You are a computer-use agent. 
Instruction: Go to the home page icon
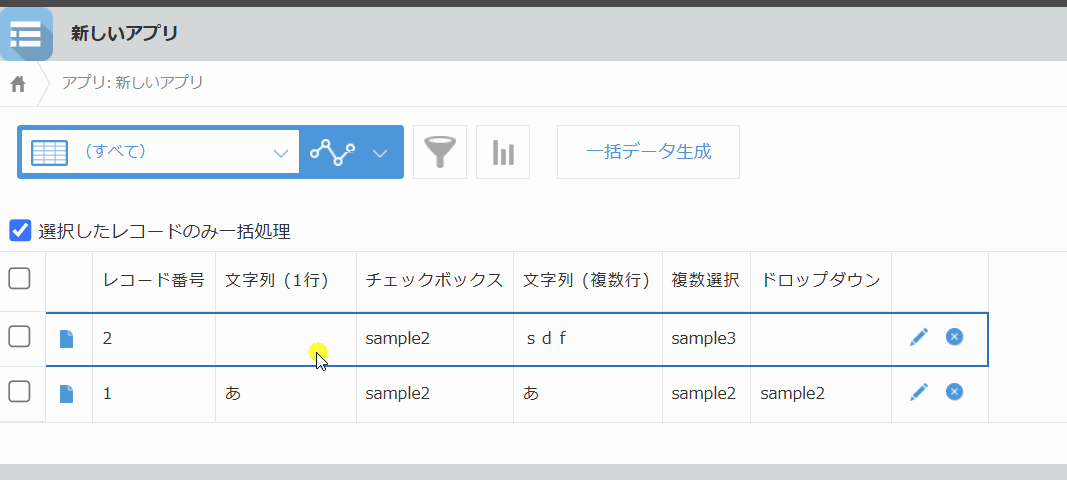pyautogui.click(x=18, y=84)
